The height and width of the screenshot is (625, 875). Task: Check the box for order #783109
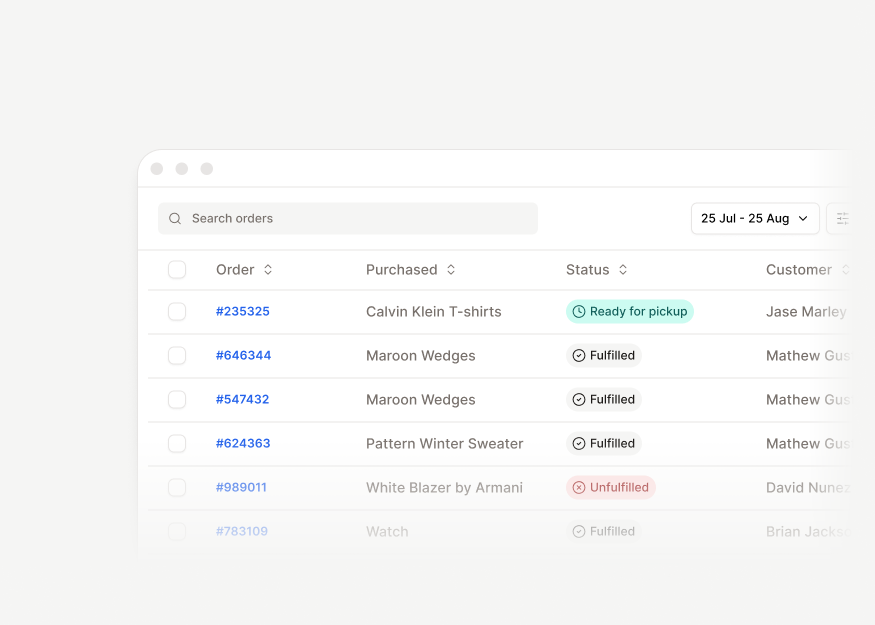[177, 531]
